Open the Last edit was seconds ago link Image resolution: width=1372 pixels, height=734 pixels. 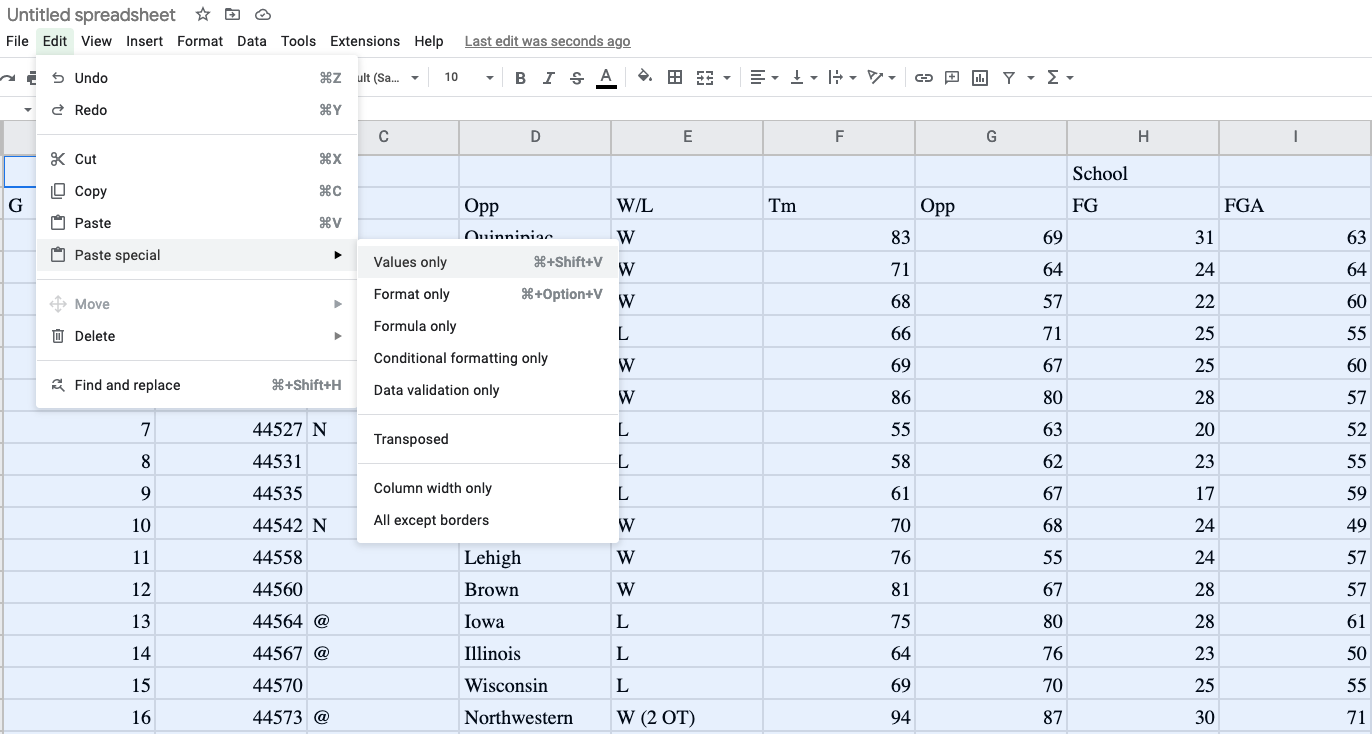click(x=547, y=41)
